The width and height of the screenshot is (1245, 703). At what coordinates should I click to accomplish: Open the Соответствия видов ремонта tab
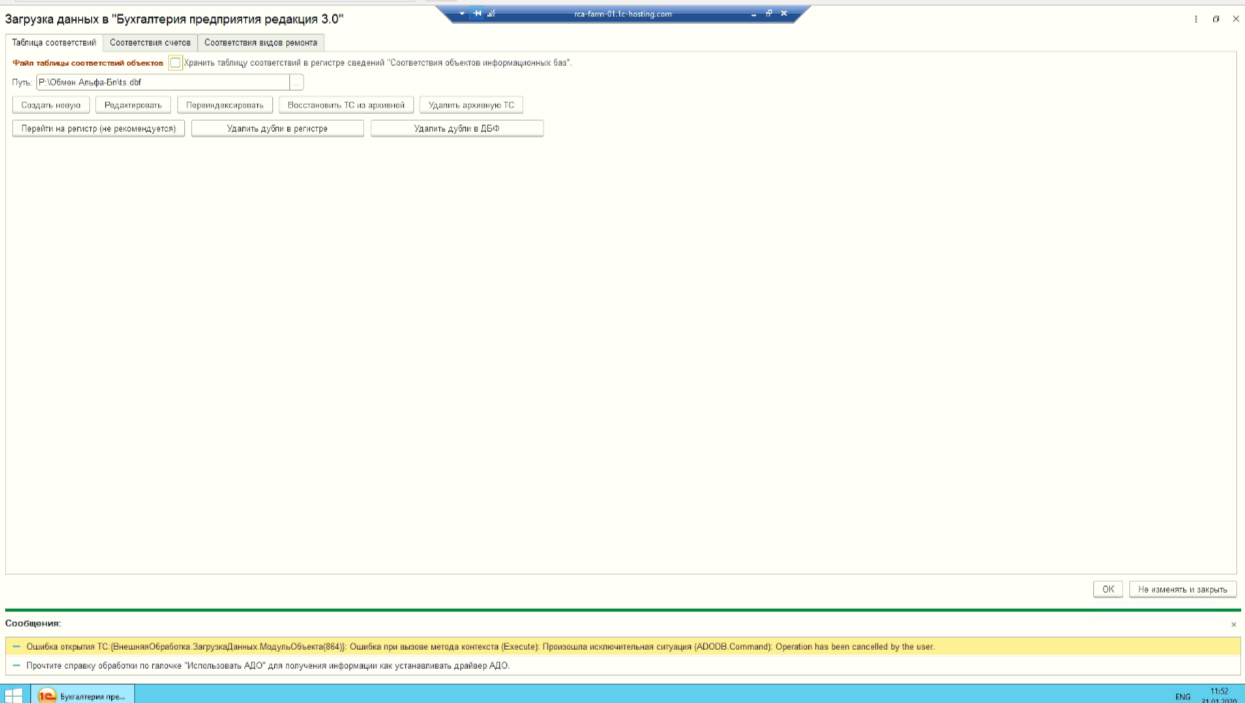261,43
